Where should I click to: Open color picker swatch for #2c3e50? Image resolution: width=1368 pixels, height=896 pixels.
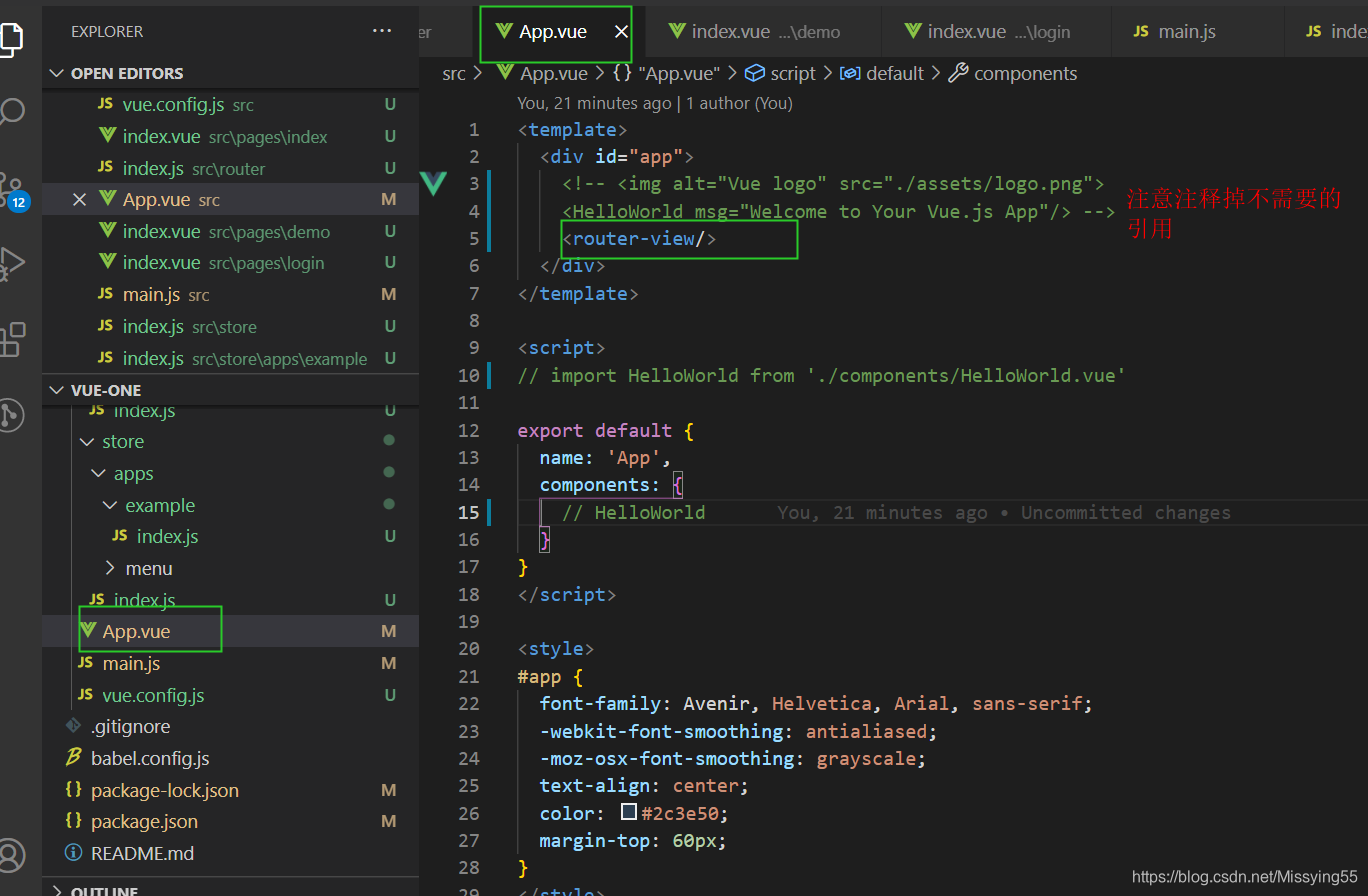(x=629, y=813)
